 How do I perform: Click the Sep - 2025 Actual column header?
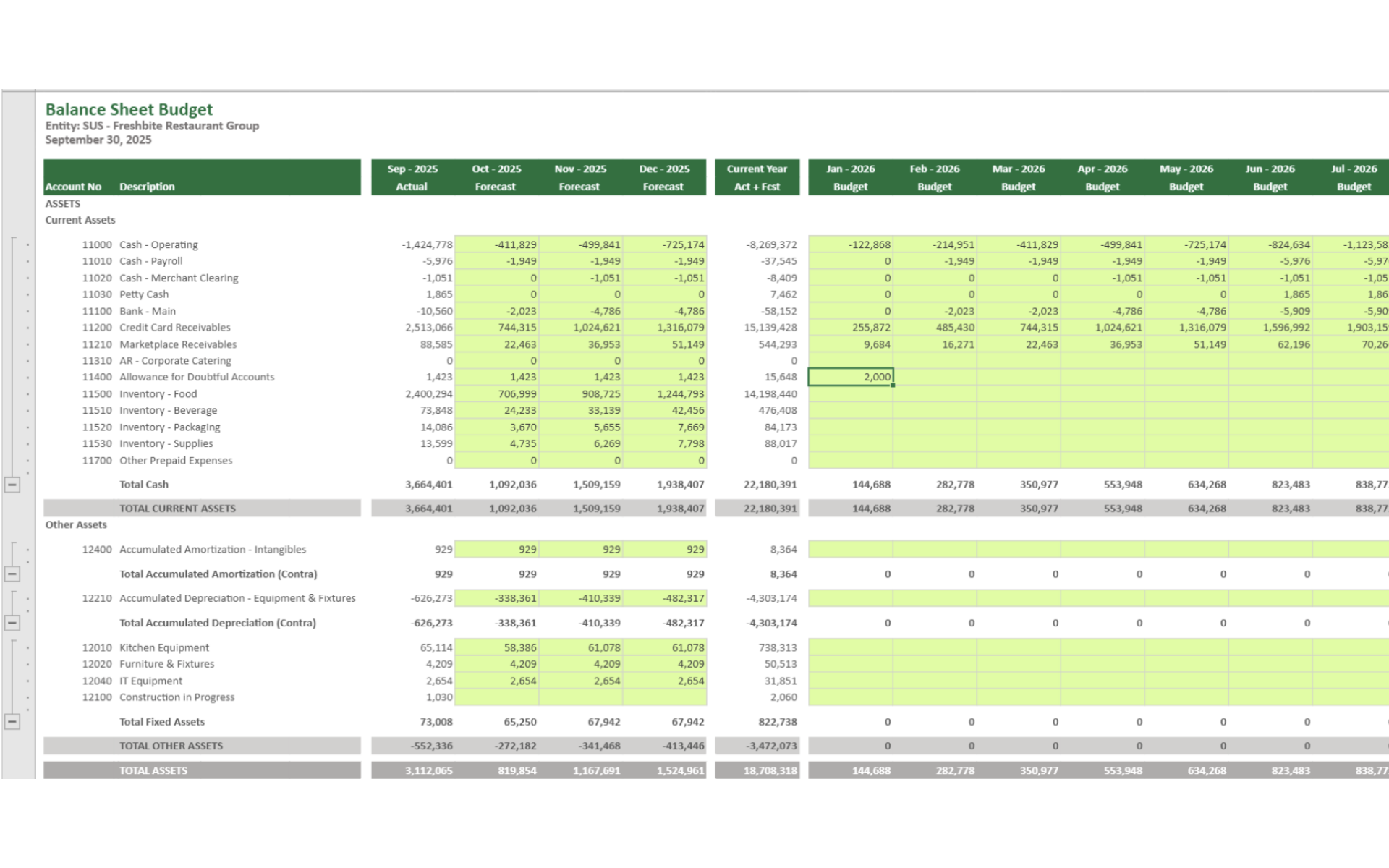coord(412,177)
